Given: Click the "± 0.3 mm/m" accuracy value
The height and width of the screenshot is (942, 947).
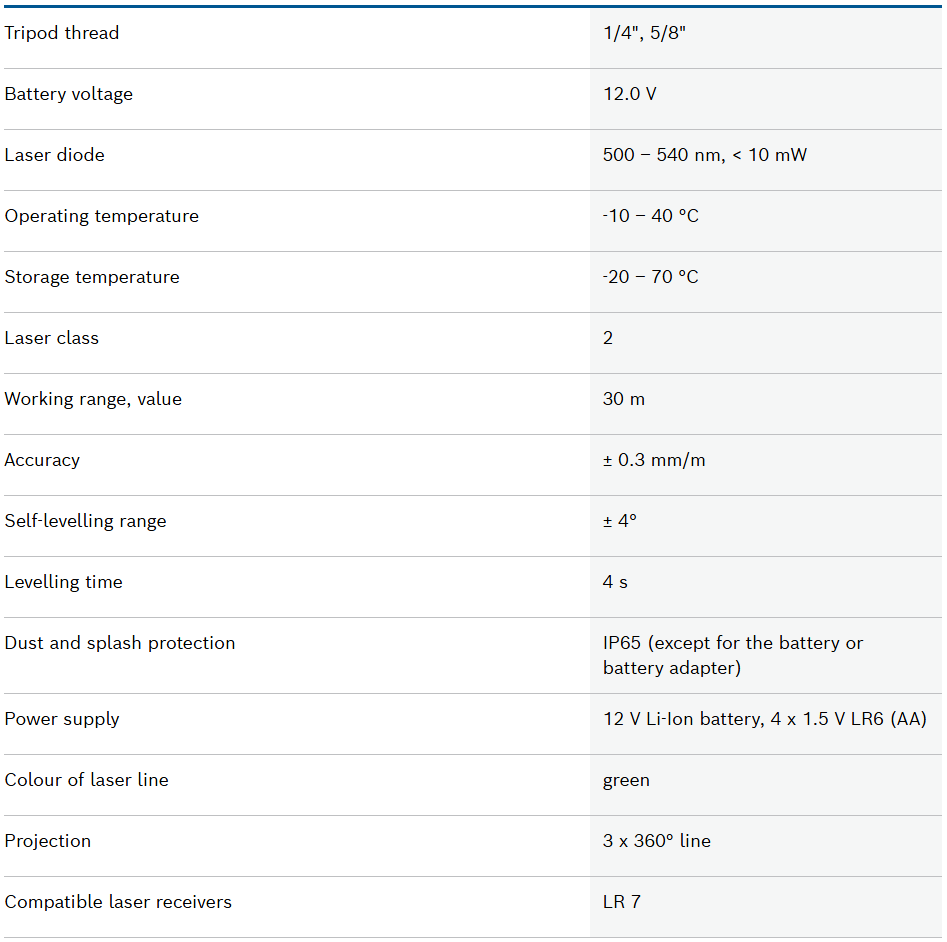Looking at the screenshot, I should 654,460.
